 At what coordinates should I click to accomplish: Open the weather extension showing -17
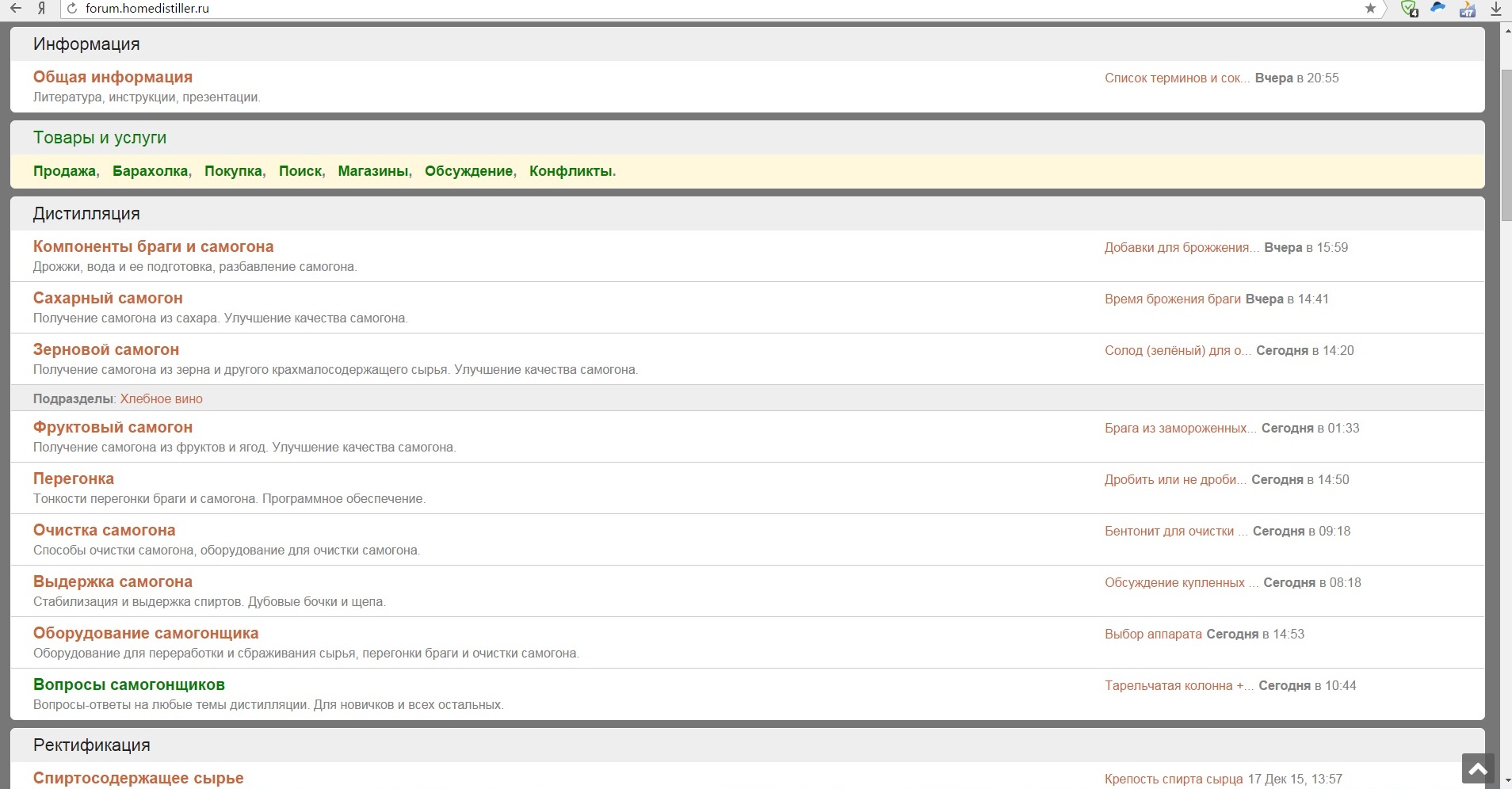(x=1468, y=10)
